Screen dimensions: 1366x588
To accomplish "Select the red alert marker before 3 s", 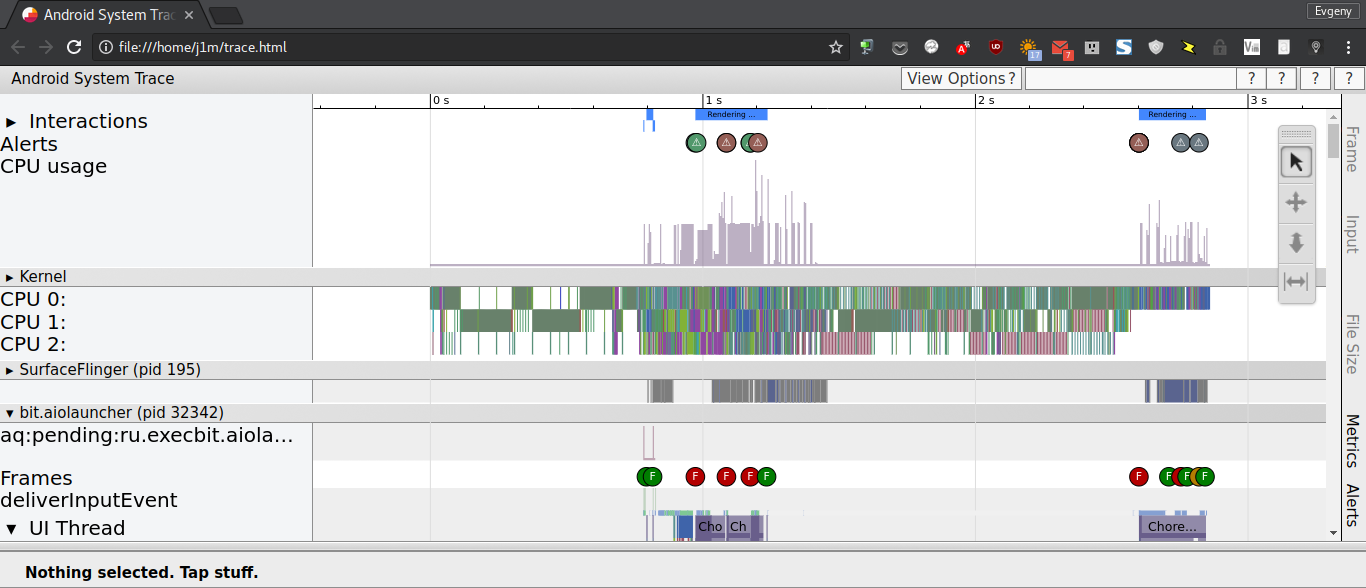I will tap(1138, 143).
